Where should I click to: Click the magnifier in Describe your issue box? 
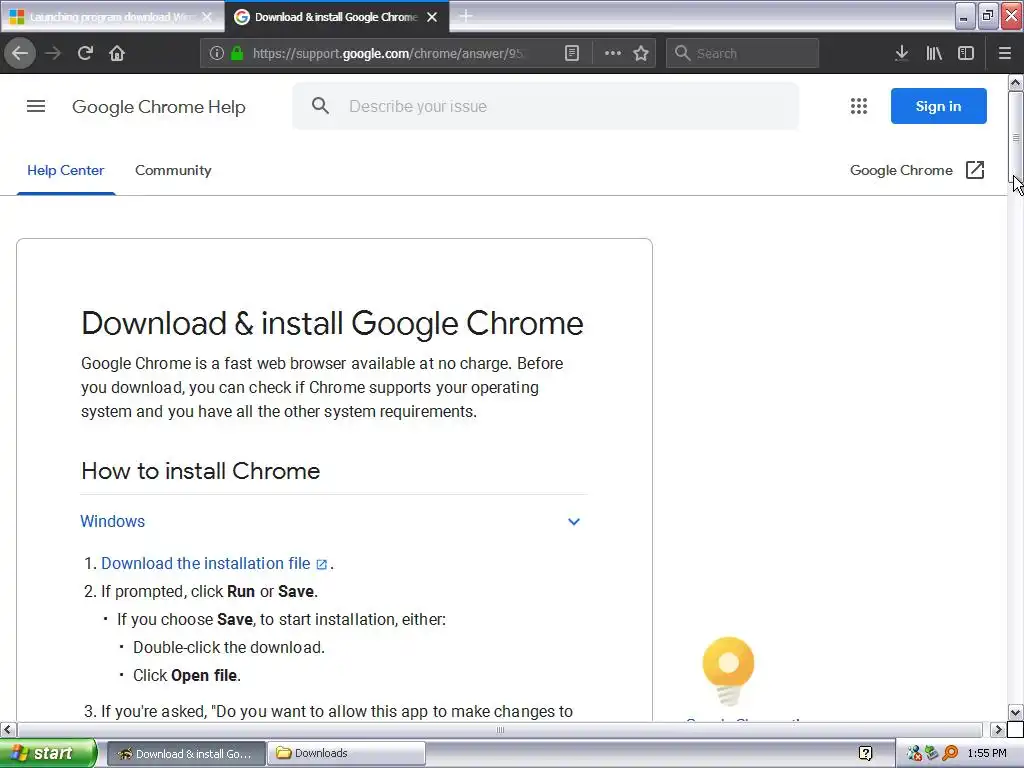click(320, 106)
